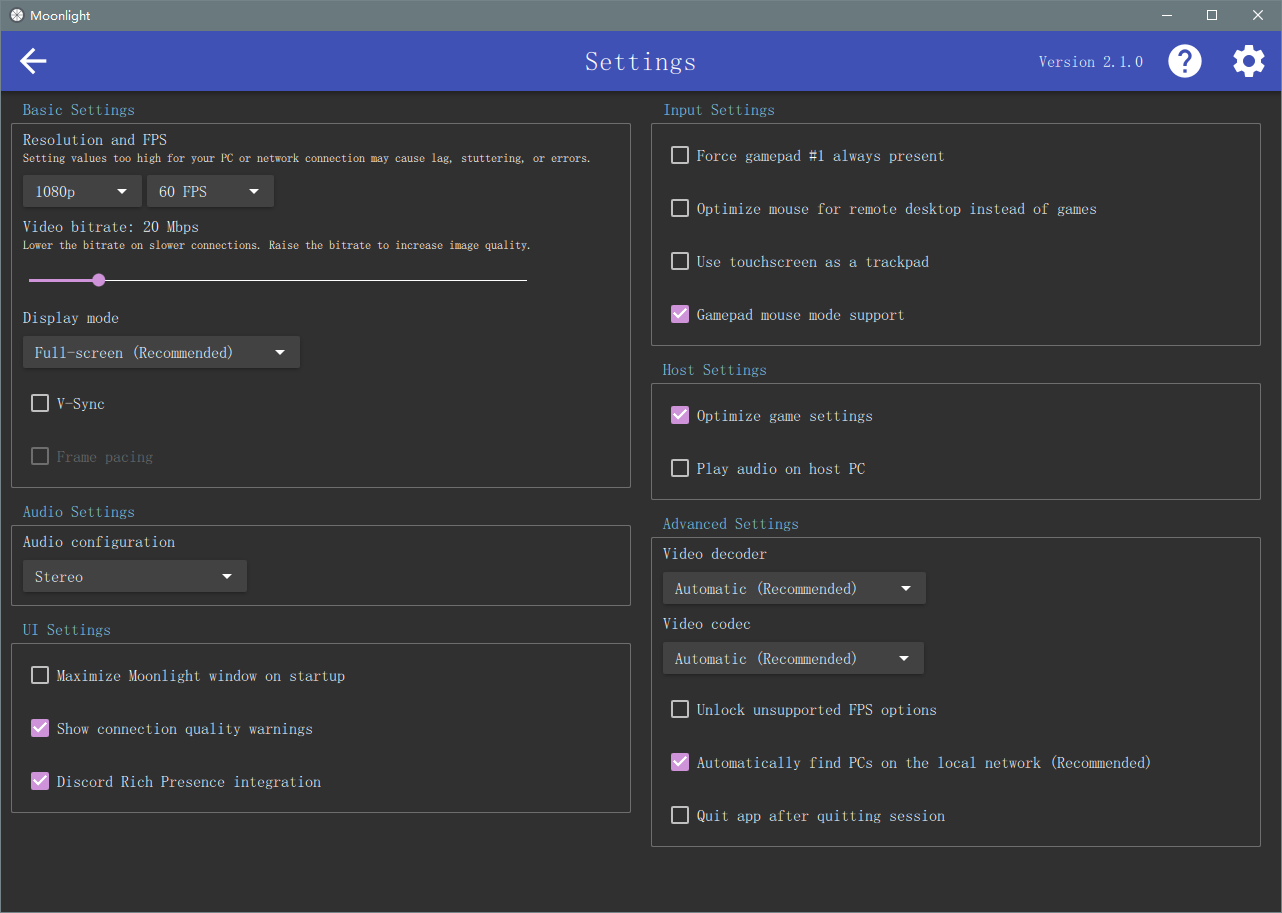Uncheck Automatically find PCs on local network
The image size is (1282, 913).
click(680, 762)
